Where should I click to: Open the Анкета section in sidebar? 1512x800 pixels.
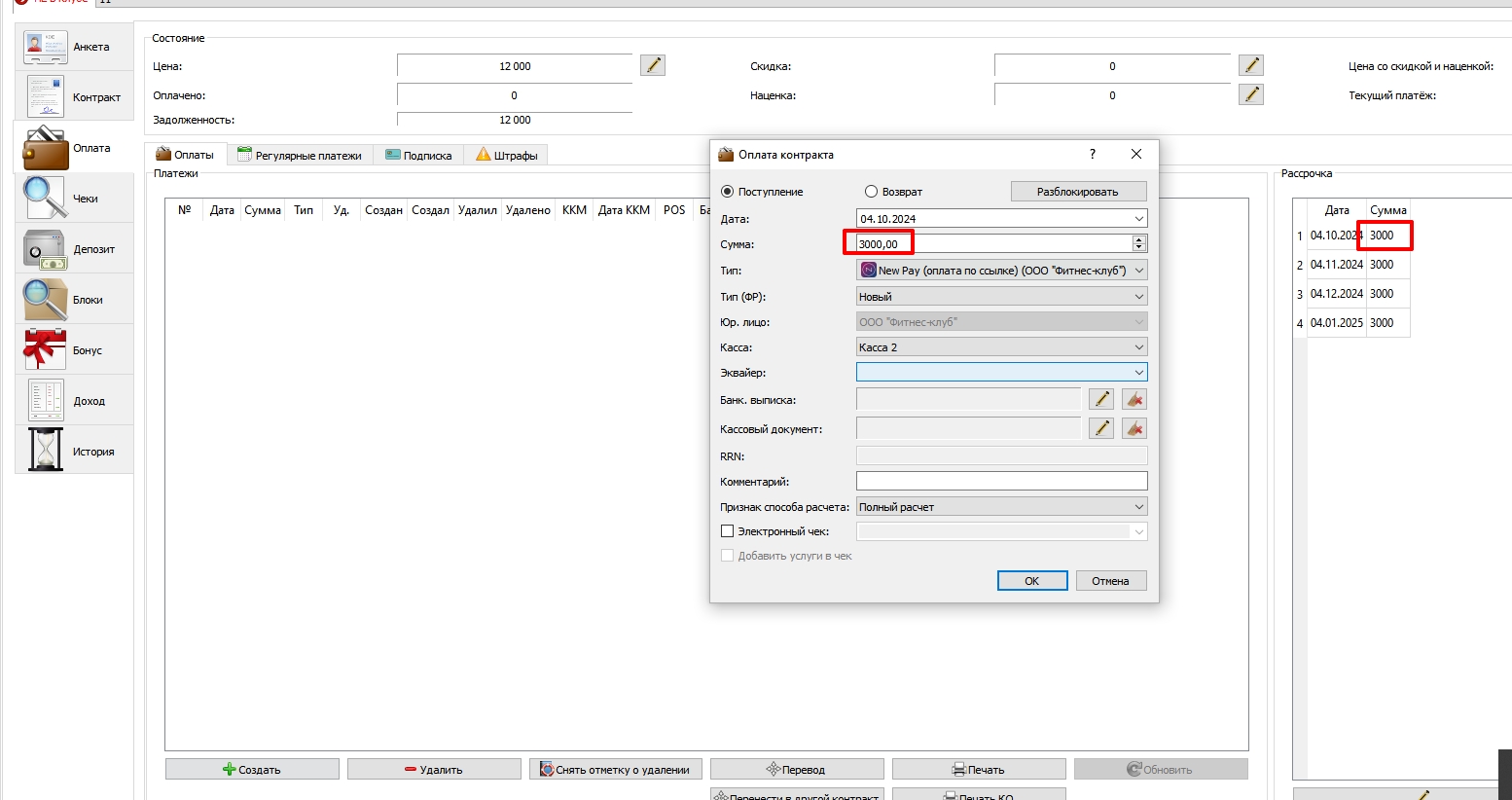point(74,47)
